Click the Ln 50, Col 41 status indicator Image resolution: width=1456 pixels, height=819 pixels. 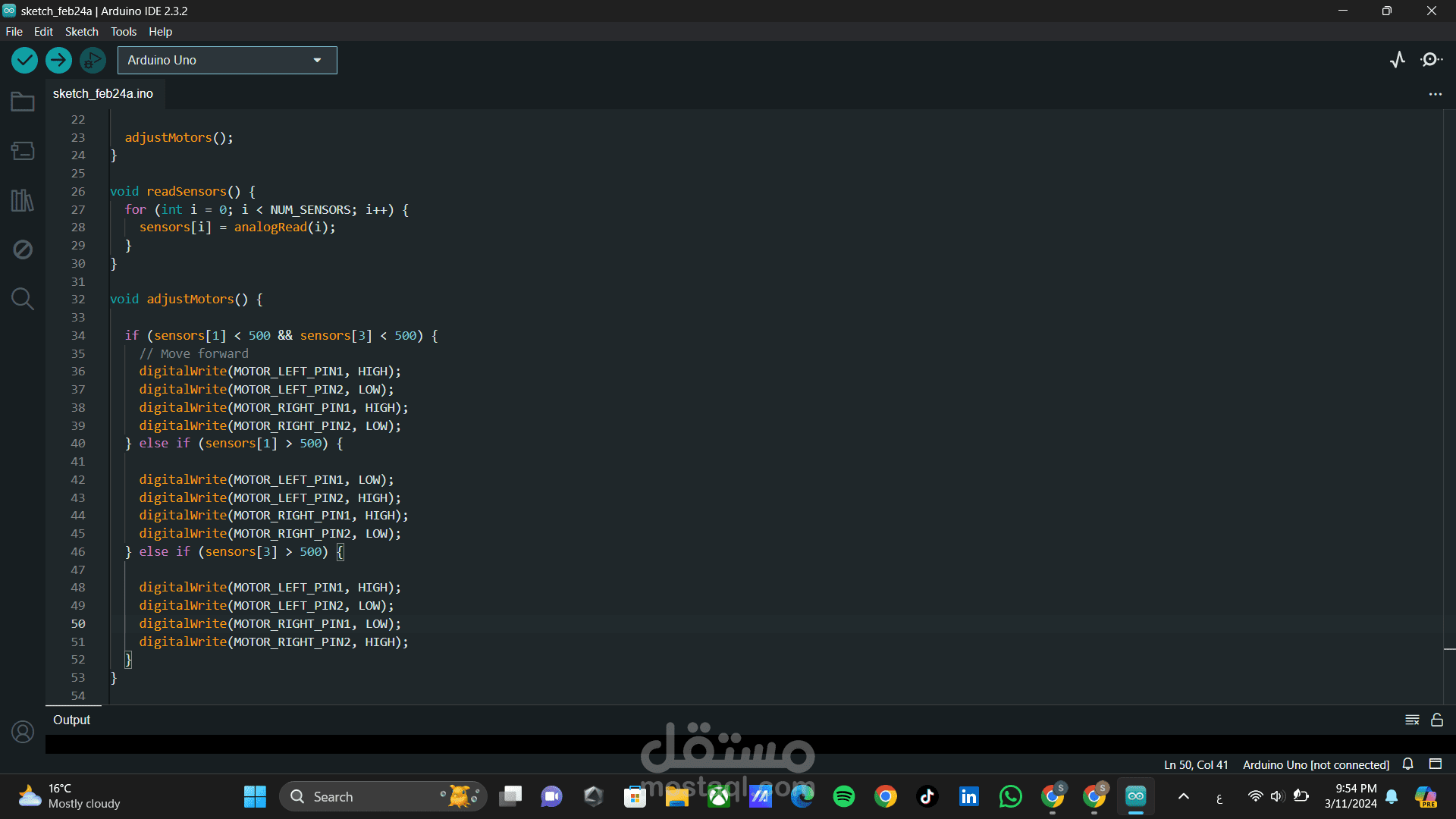tap(1196, 764)
